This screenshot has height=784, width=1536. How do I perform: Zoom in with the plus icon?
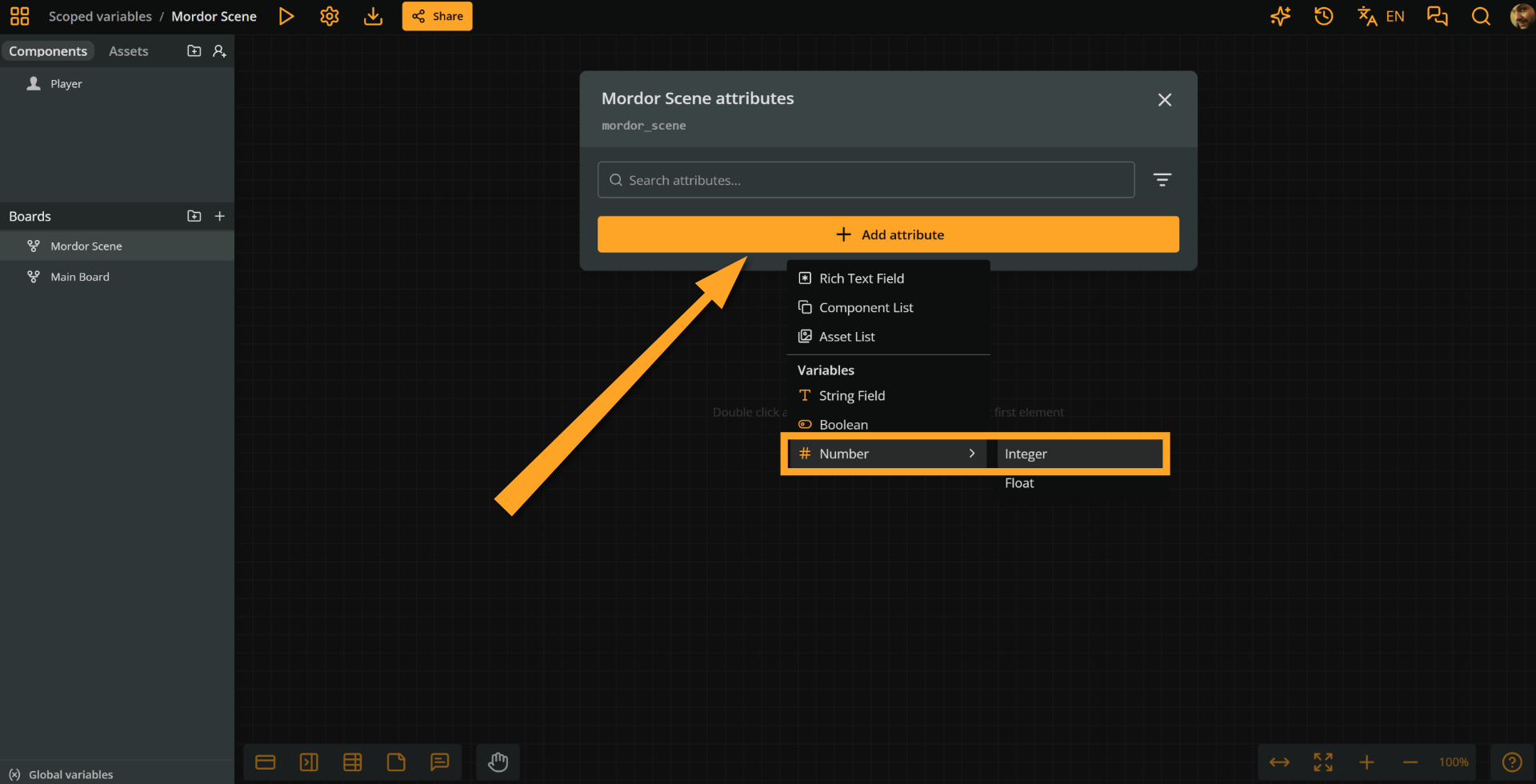point(1367,762)
